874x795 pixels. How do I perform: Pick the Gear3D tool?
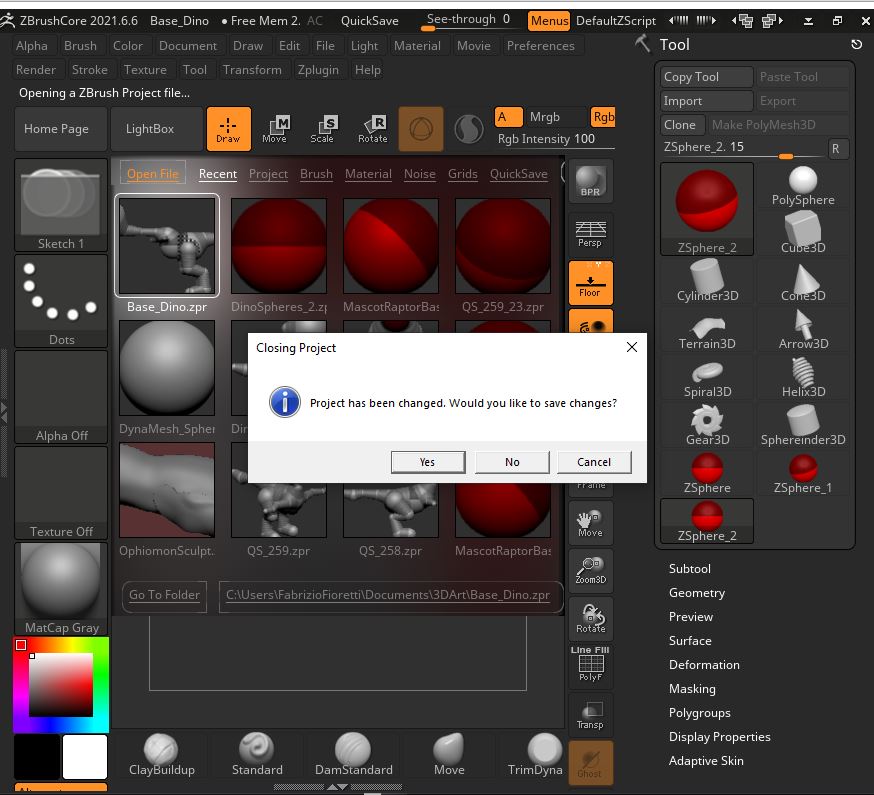pos(707,422)
